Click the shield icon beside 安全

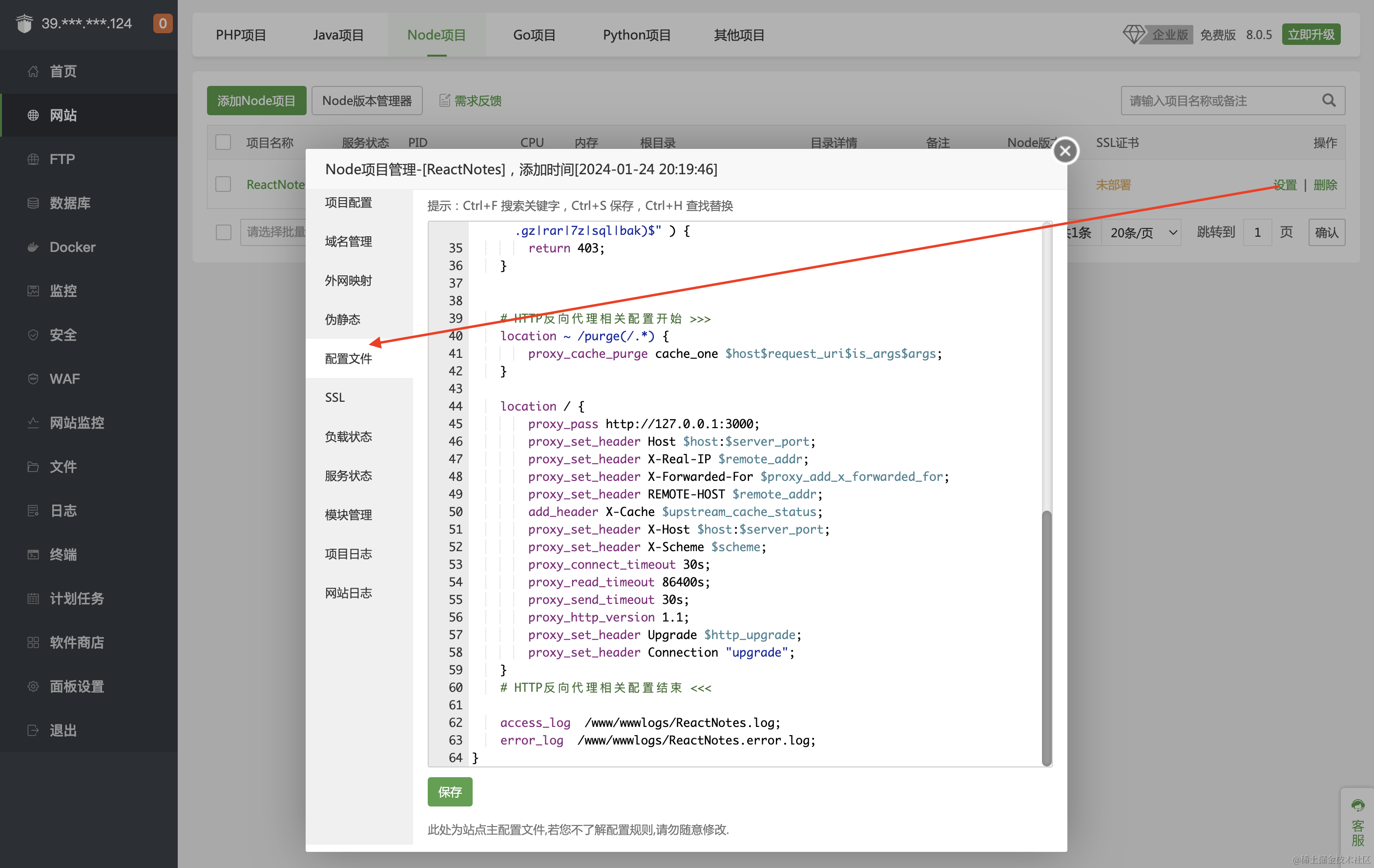point(33,335)
